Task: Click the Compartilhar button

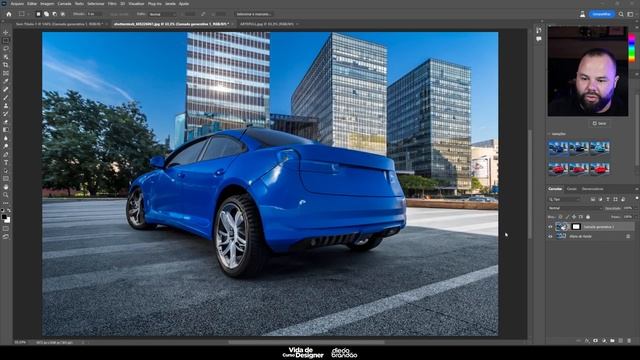Action: [x=602, y=14]
